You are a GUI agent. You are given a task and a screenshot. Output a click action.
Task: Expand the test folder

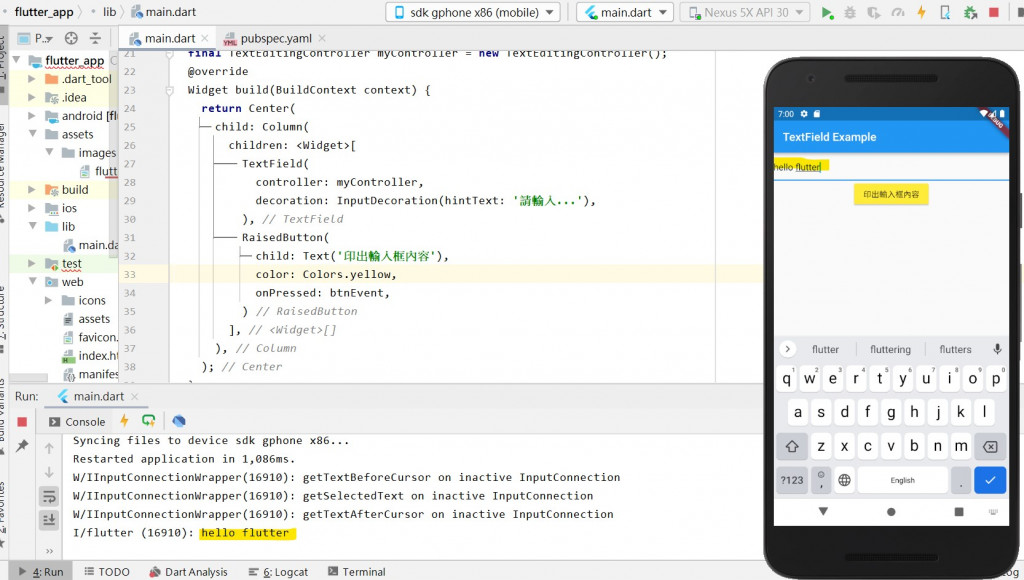(31, 263)
